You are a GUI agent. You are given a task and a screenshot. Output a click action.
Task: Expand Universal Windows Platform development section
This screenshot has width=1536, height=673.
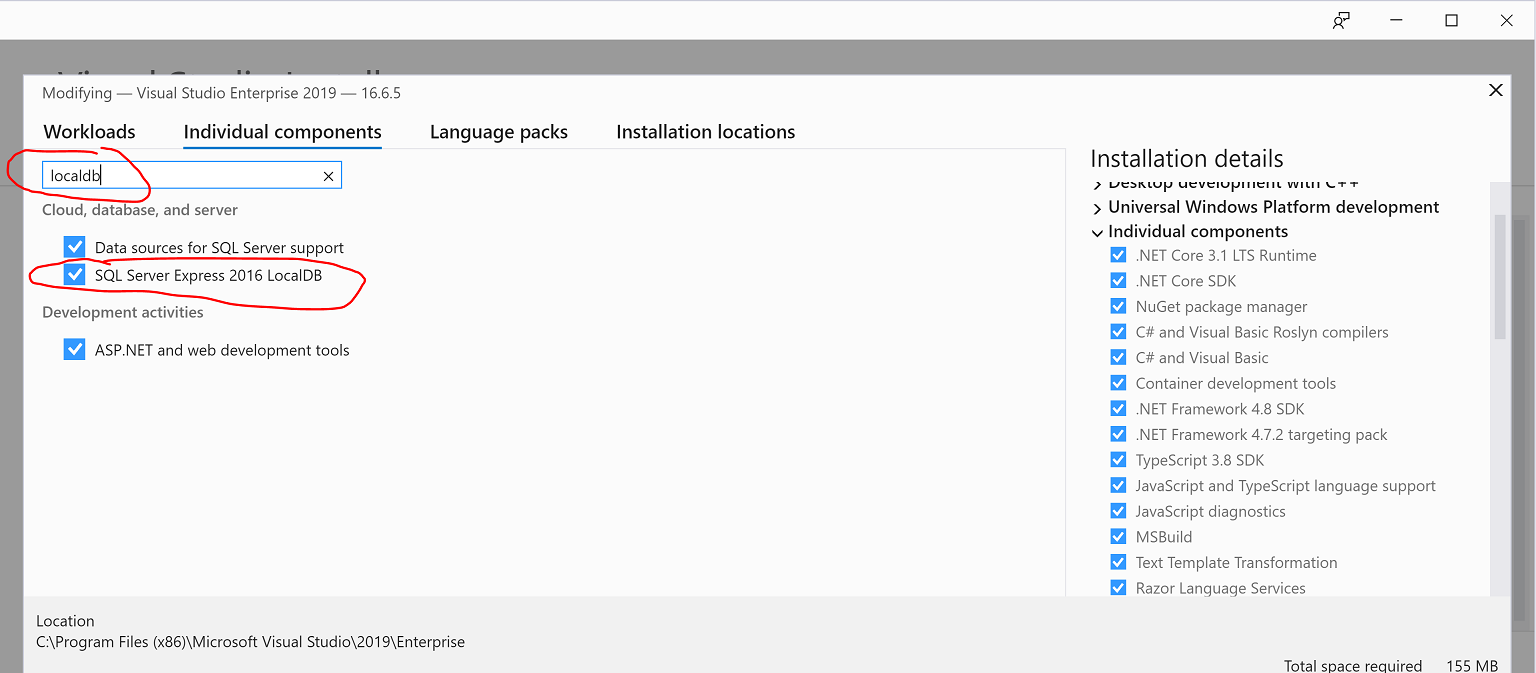pyautogui.click(x=1098, y=208)
